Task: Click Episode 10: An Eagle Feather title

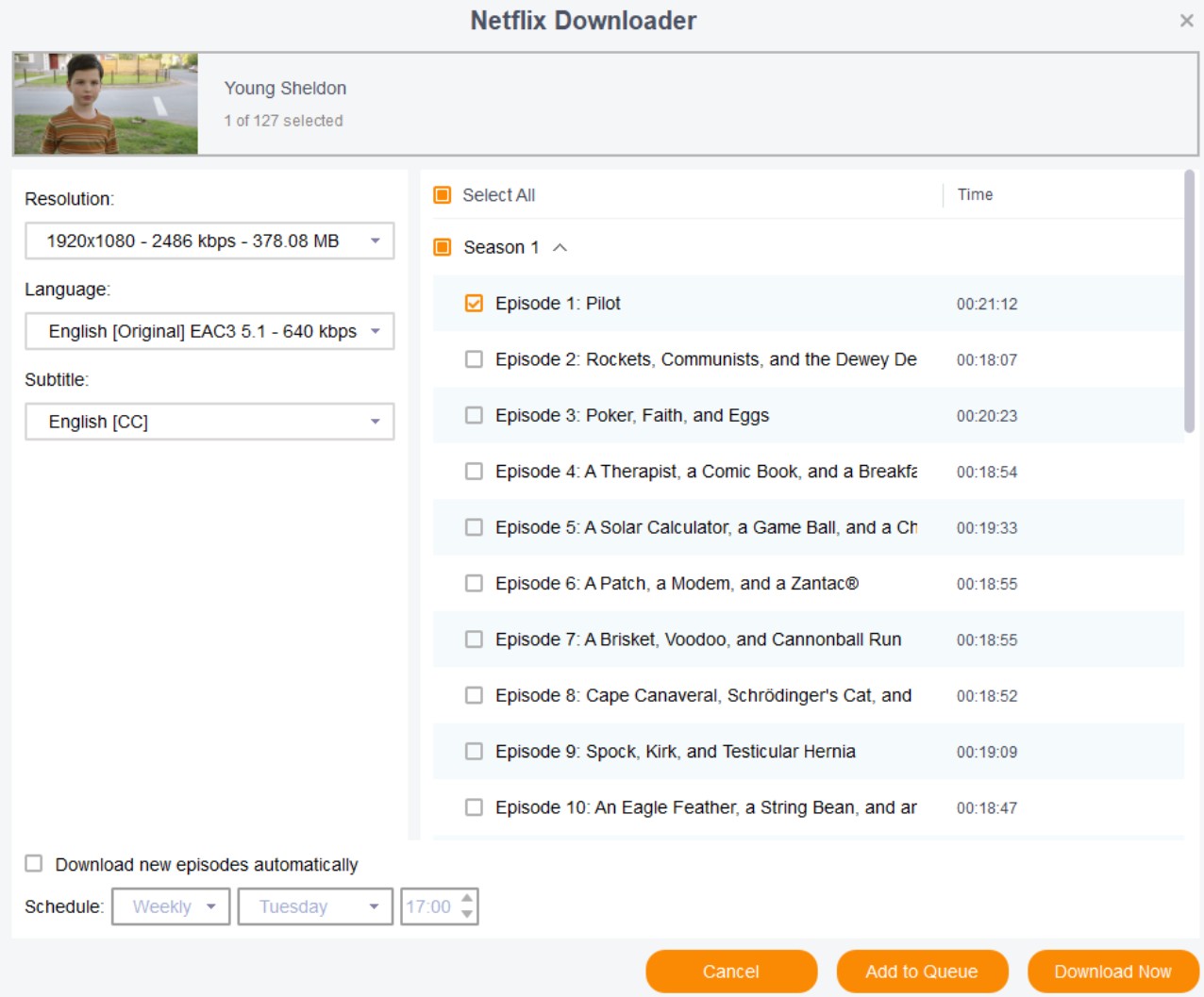Action: pyautogui.click(x=706, y=807)
